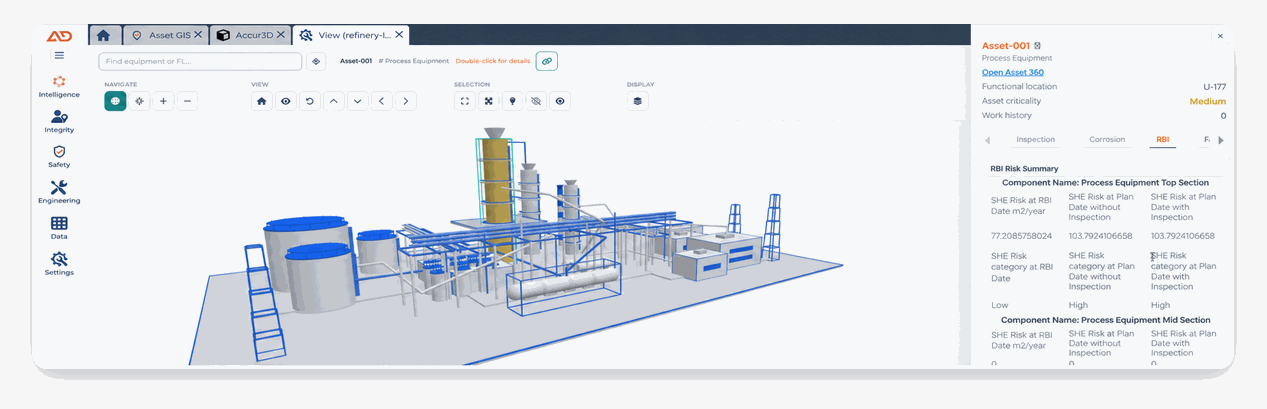Click the frame selection icon
This screenshot has width=1267, height=409.
pos(464,101)
